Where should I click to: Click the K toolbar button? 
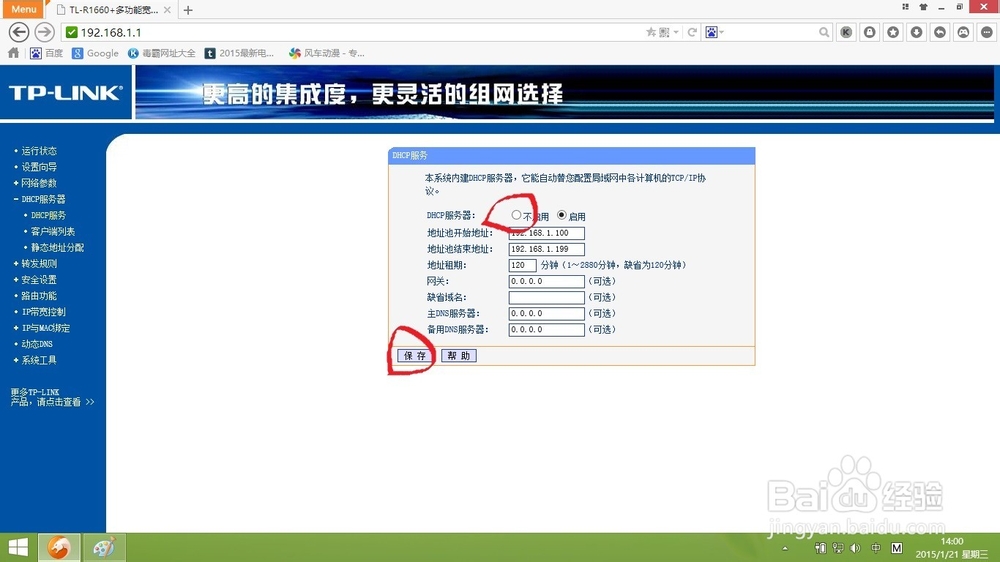point(846,32)
